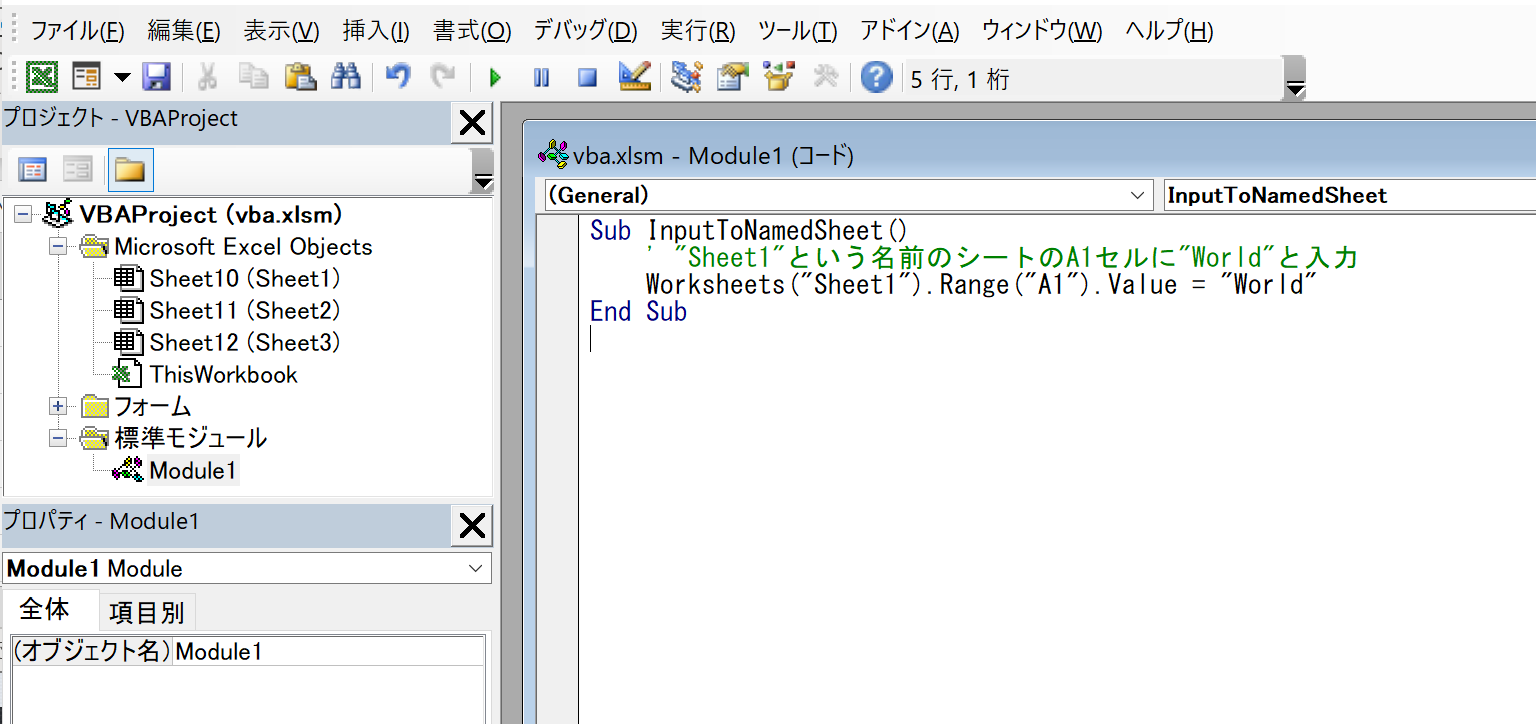Pause macro execution with the break icon
1536x724 pixels.
(x=540, y=77)
